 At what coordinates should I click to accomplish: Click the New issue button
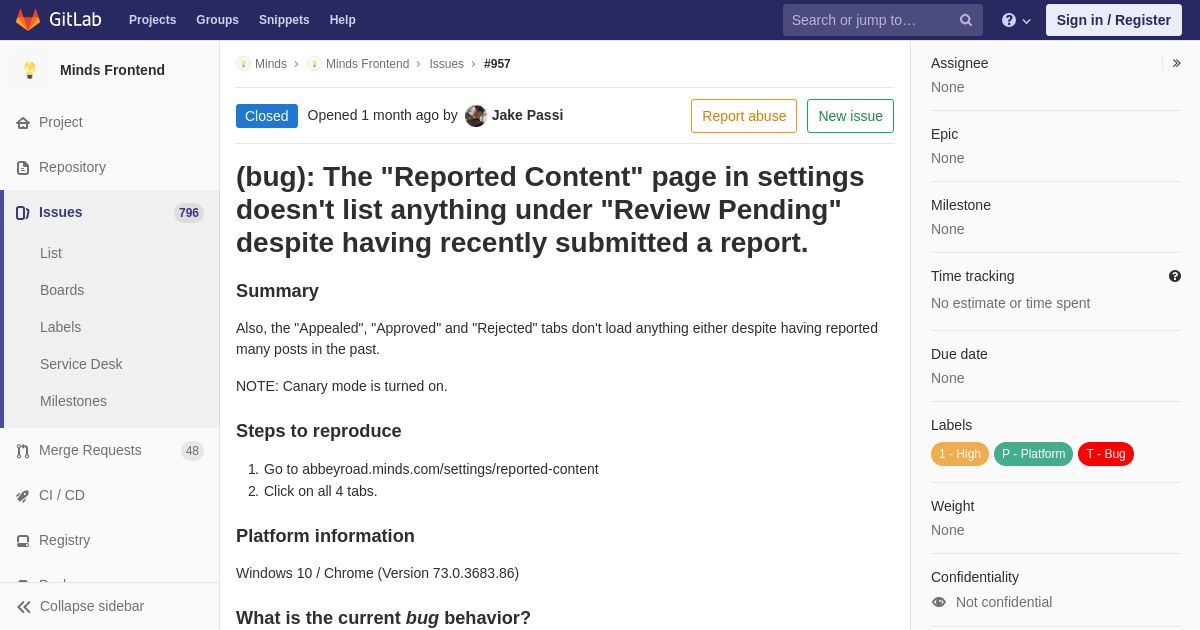850,116
